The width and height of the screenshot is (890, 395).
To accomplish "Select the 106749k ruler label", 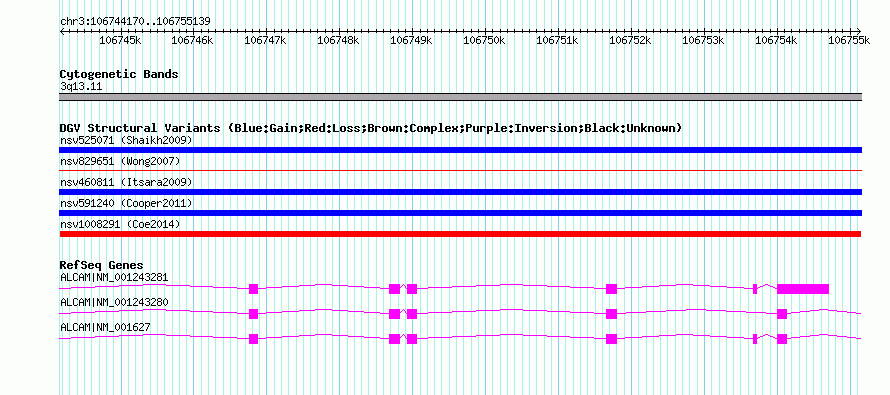I will pyautogui.click(x=412, y=40).
